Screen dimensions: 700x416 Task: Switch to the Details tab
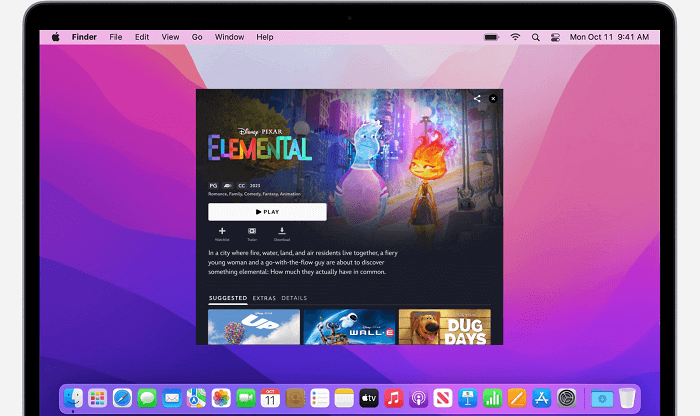(x=294, y=298)
